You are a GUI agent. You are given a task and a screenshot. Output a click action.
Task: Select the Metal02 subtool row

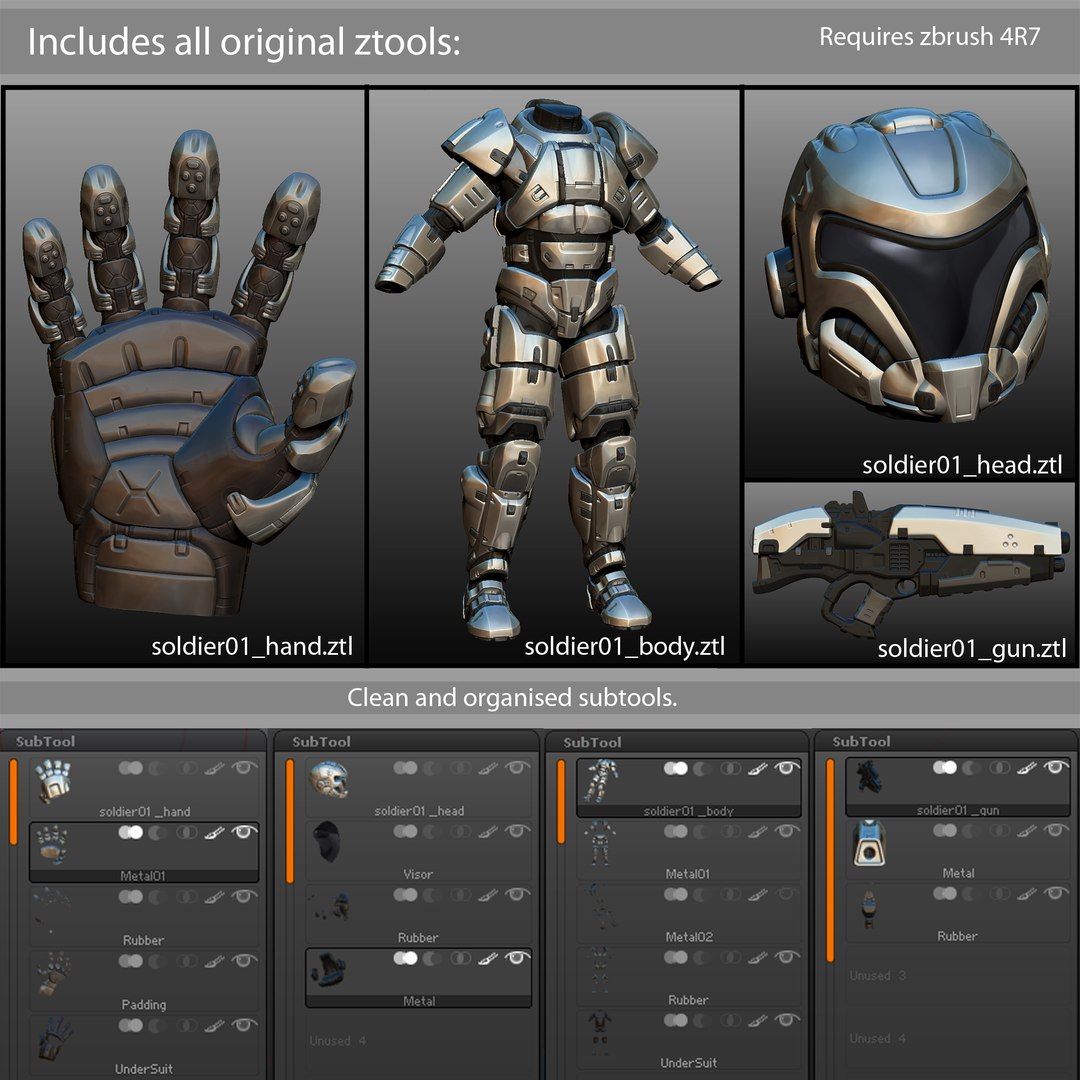pos(689,914)
